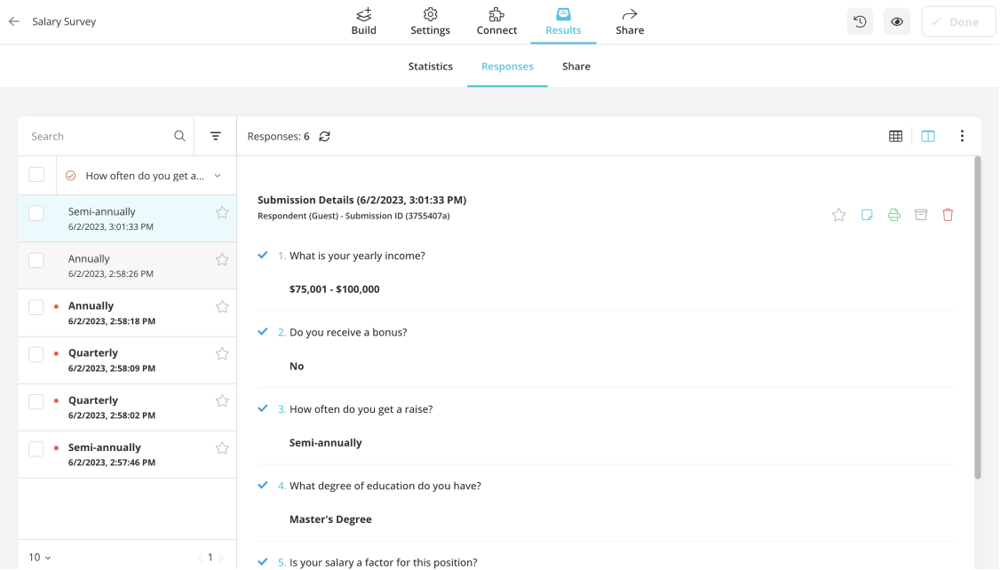The height and width of the screenshot is (570, 1000).
Task: Open the Build tab
Action: point(364,22)
